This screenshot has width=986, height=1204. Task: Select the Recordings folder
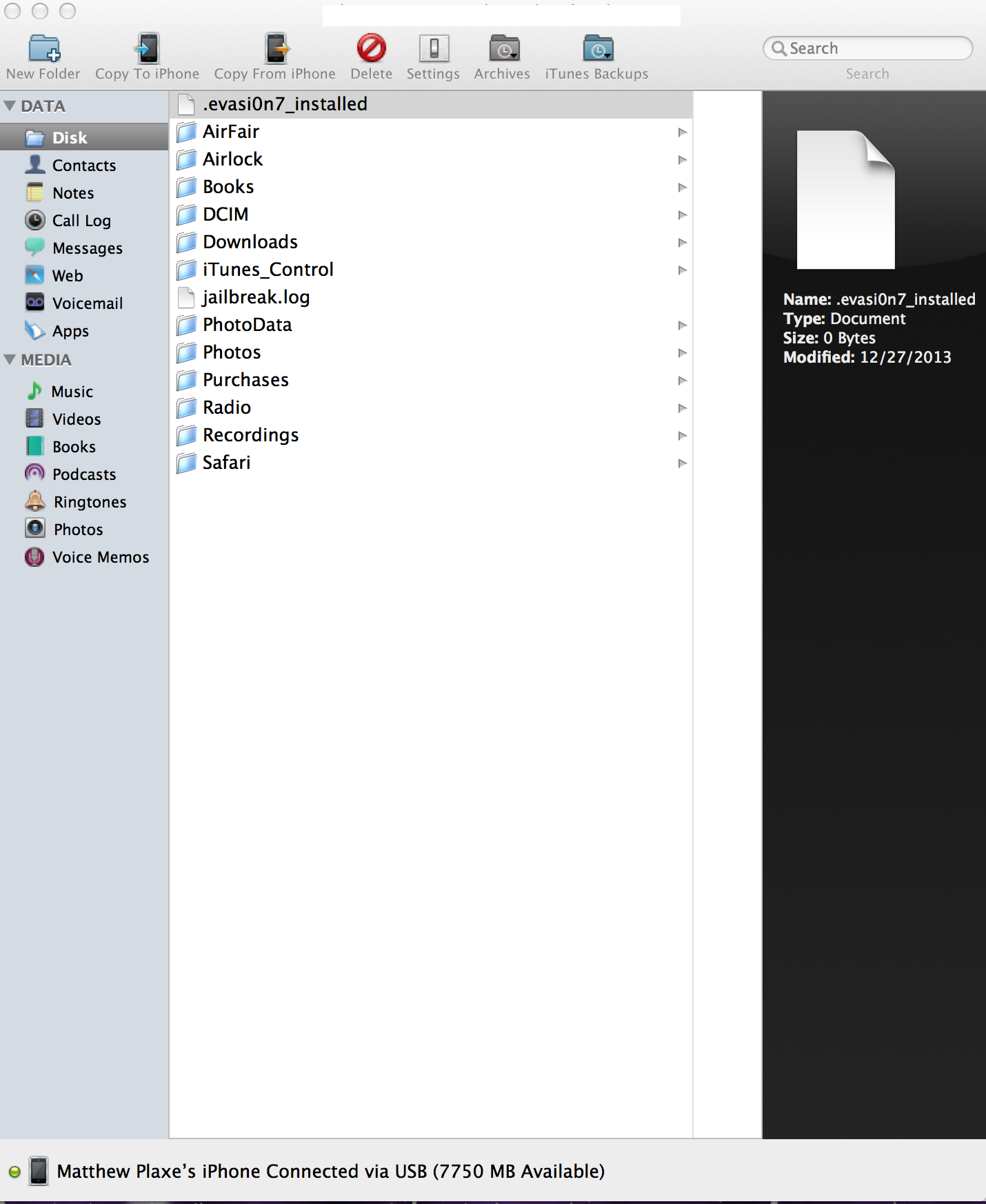coord(431,435)
